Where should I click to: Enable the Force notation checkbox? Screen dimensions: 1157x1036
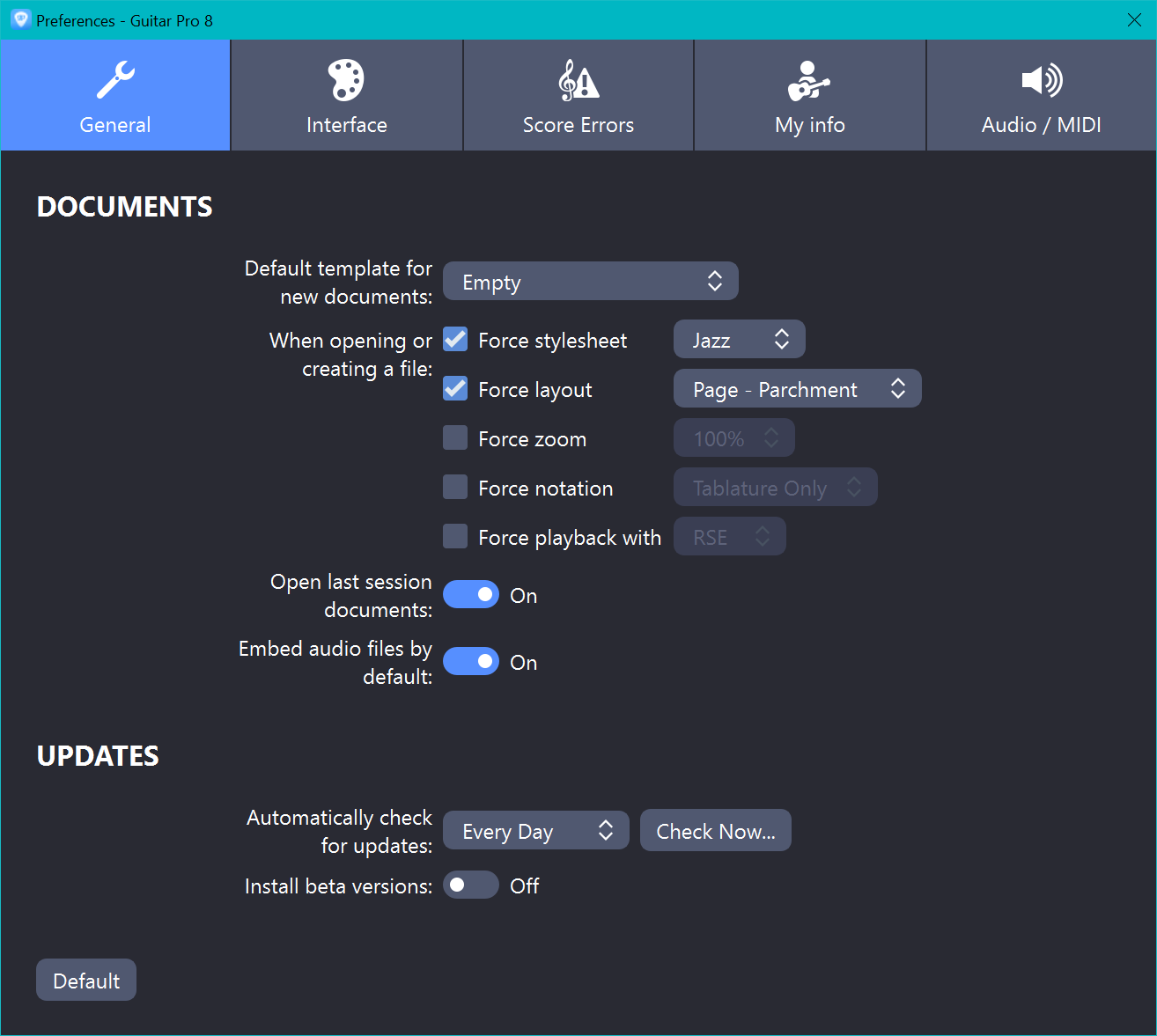(455, 487)
